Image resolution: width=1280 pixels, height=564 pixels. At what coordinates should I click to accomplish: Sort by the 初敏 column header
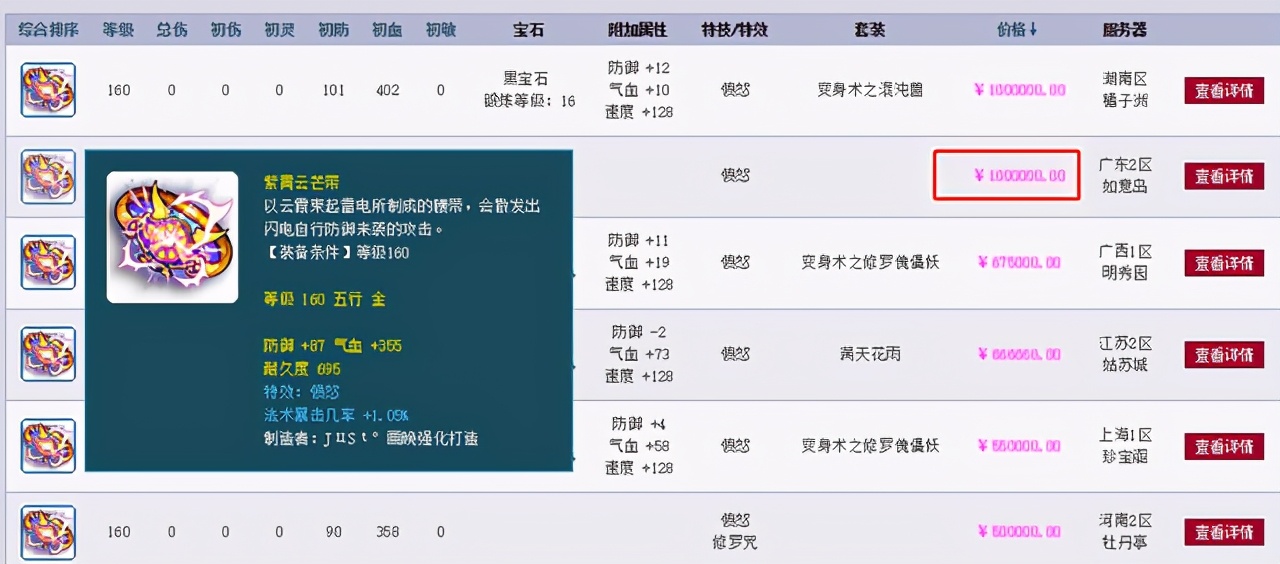[x=440, y=30]
